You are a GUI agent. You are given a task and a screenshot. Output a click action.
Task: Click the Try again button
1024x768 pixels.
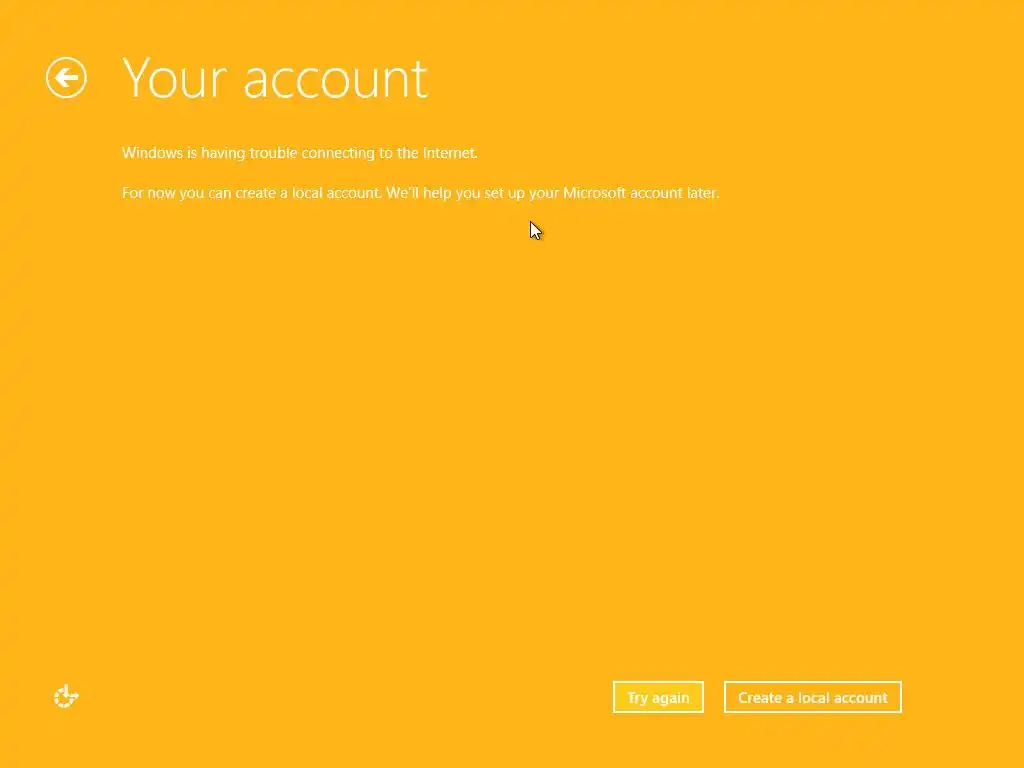coord(658,697)
